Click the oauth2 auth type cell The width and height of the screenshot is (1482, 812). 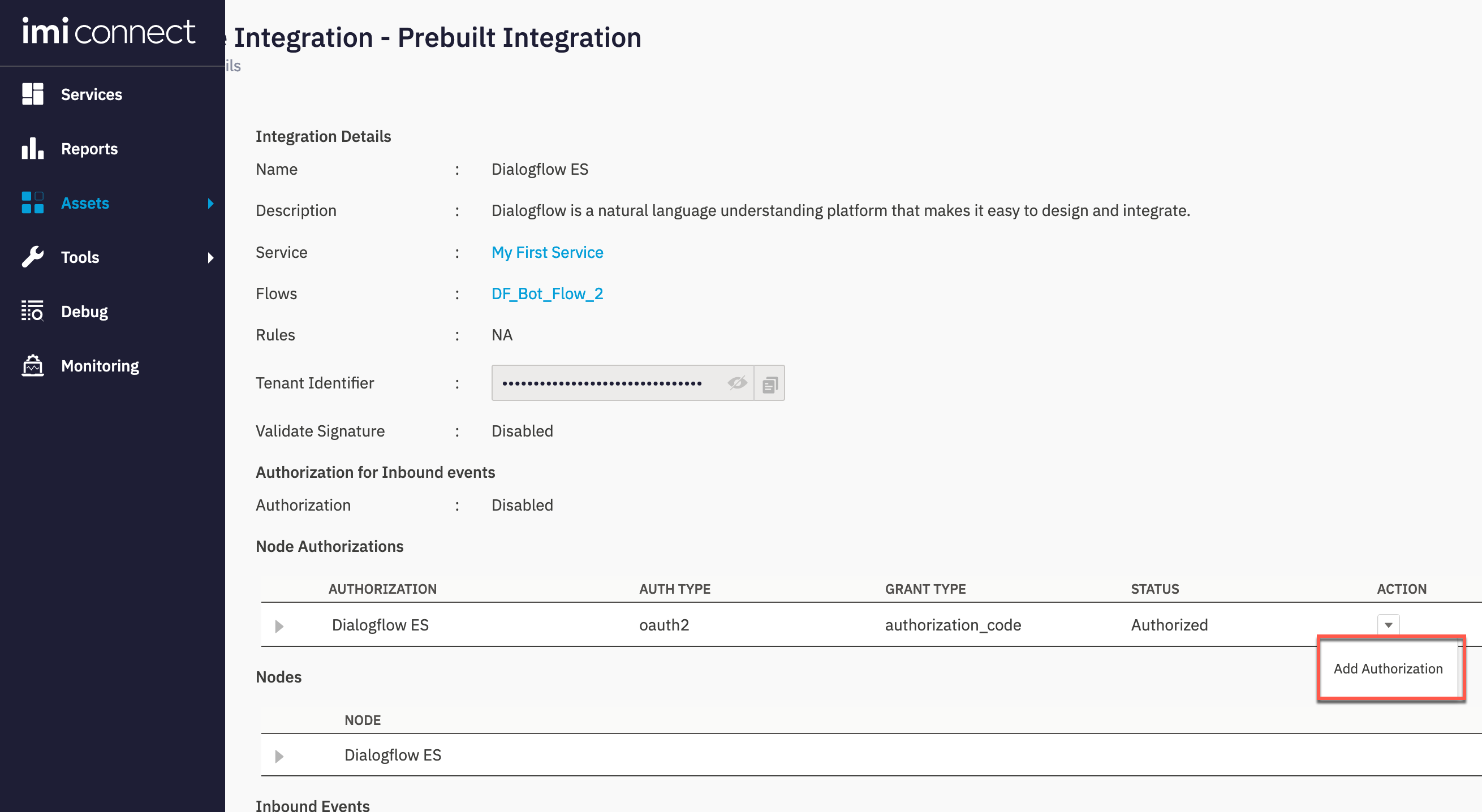664,624
